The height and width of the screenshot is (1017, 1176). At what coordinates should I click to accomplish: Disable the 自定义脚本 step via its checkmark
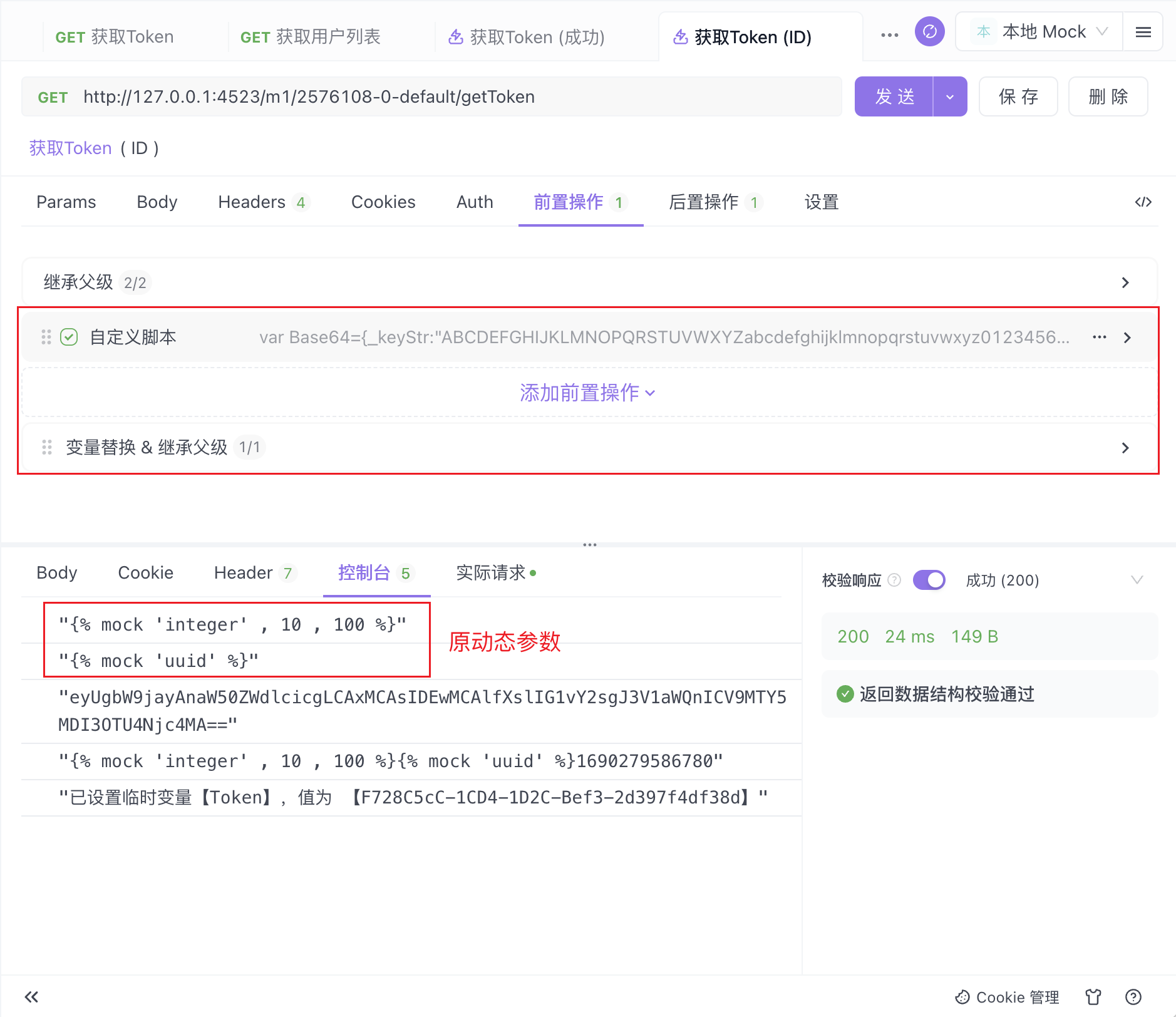pos(69,337)
